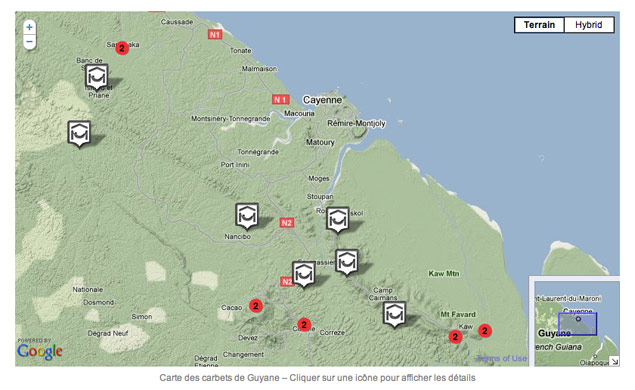Screen dimensions: 635x390
Task: Open the Terms of Use link
Action: 502,358
